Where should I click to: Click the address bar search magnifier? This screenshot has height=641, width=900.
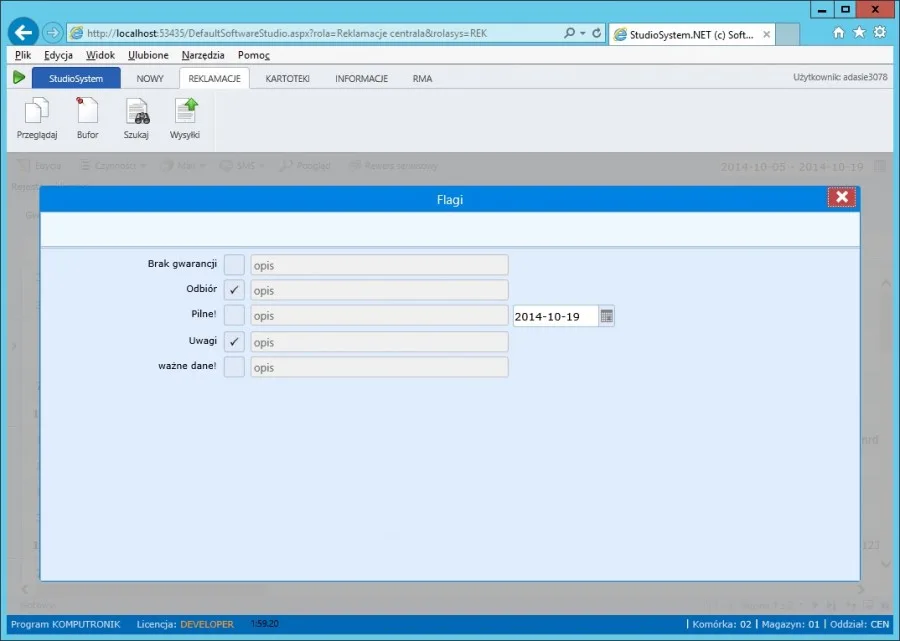tap(569, 33)
